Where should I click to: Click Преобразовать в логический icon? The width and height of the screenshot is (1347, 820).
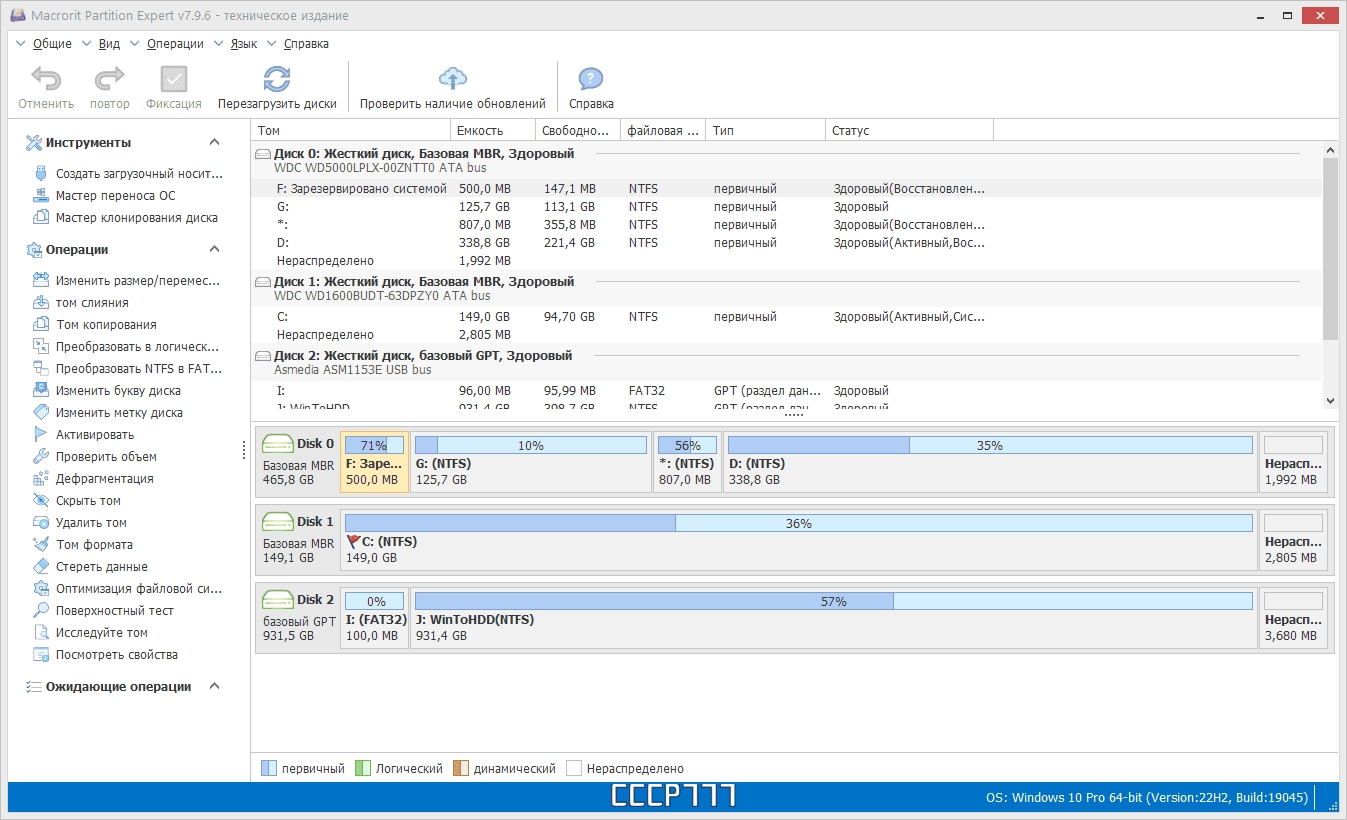(41, 346)
